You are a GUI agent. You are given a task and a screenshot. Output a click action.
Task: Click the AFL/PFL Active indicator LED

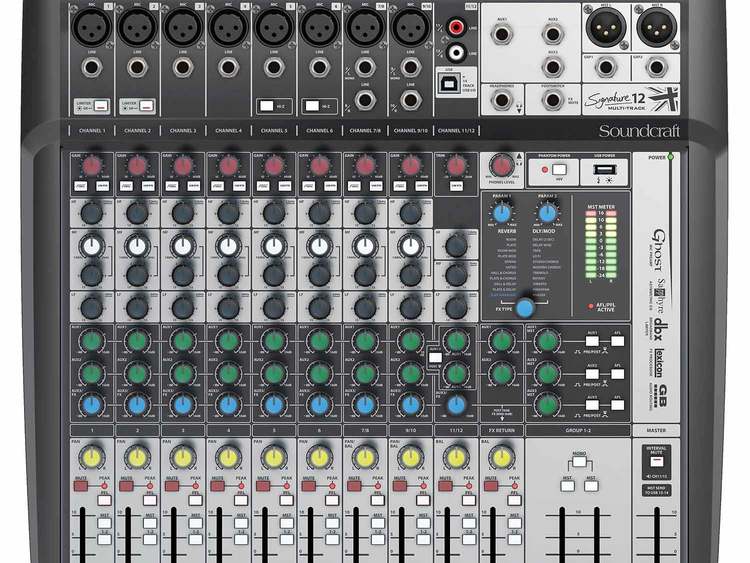coord(591,306)
